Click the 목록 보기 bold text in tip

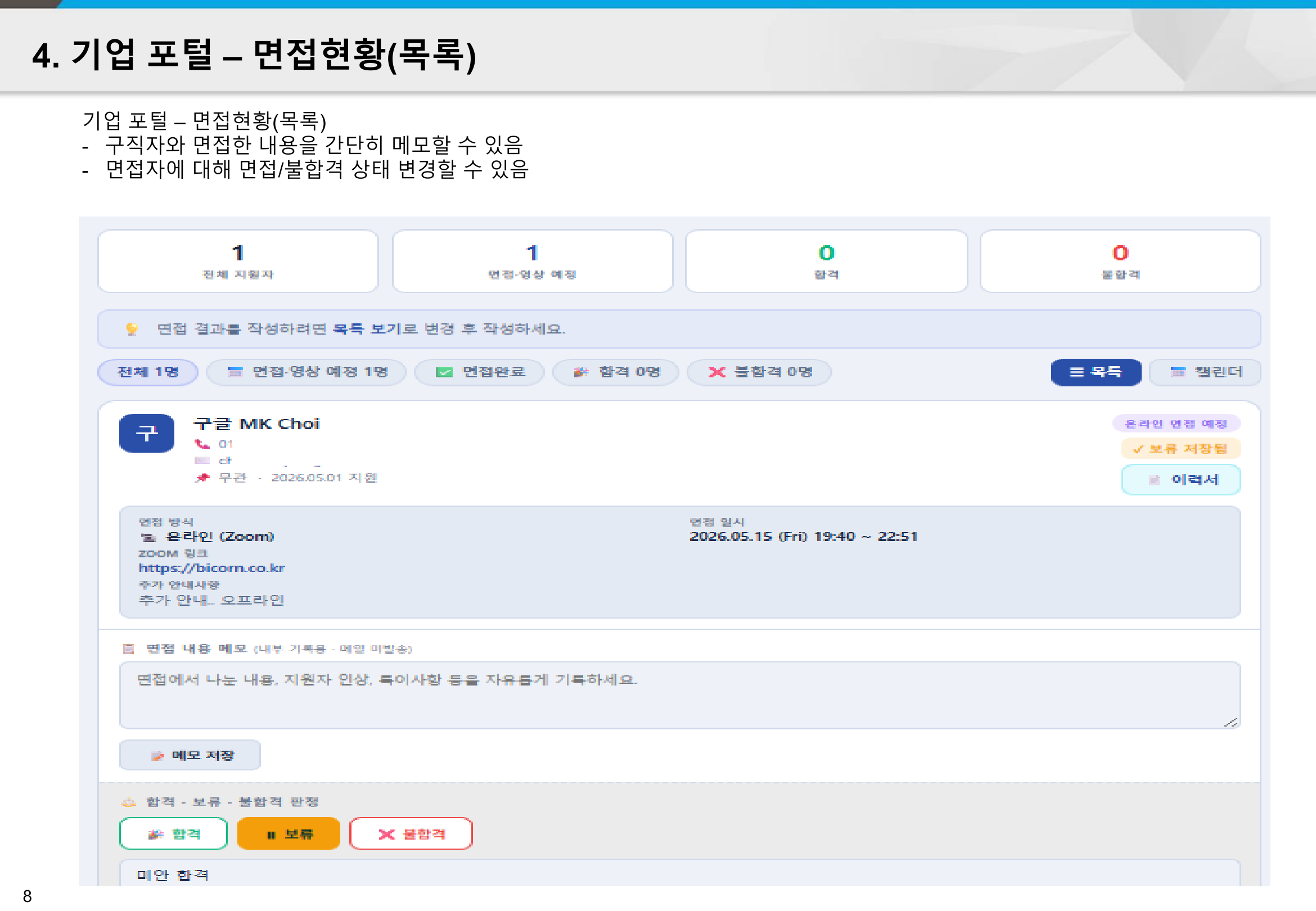point(367,329)
